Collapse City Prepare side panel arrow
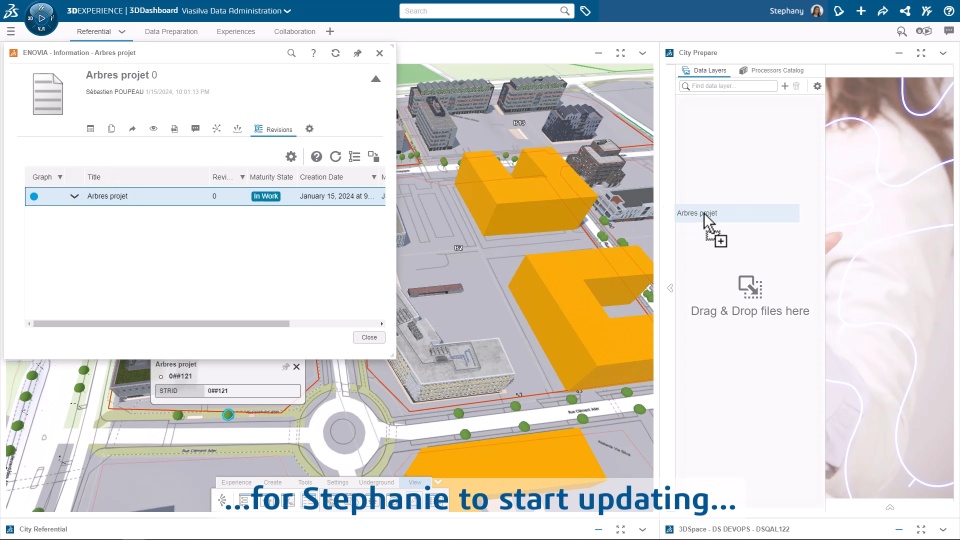The height and width of the screenshot is (540, 960). (670, 288)
